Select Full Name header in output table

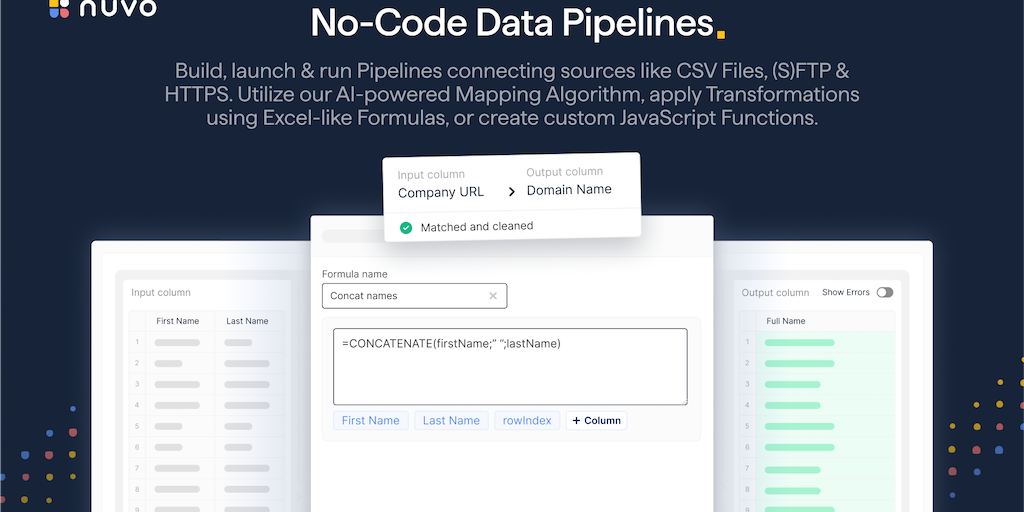pyautogui.click(x=786, y=321)
